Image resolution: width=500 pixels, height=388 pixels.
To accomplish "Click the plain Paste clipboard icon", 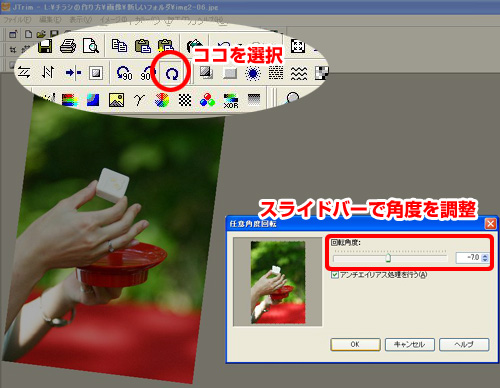I will point(143,46).
